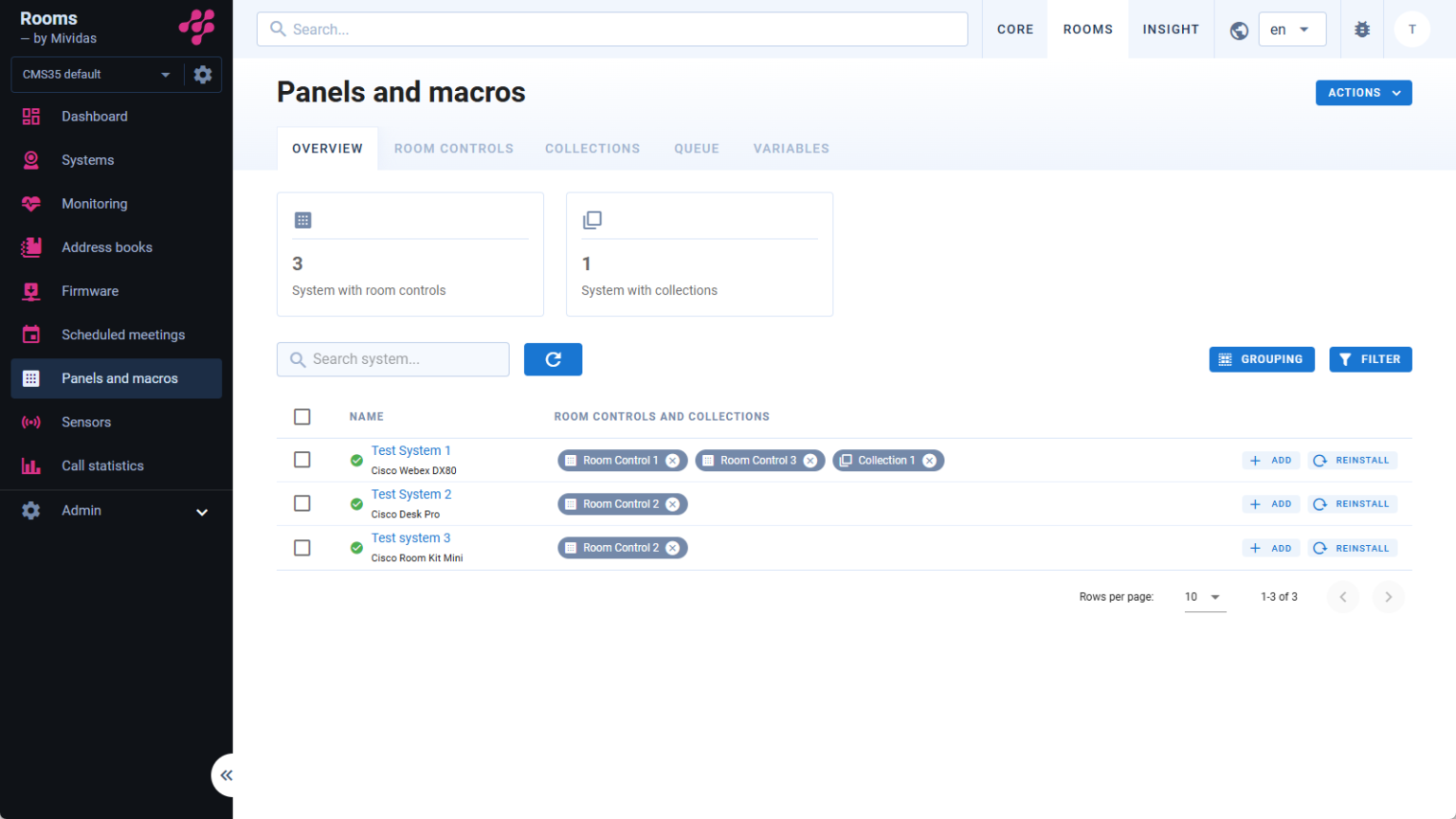Viewport: 1456px width, 819px height.
Task: Select the Room Control 1 chip label
Action: coord(620,461)
